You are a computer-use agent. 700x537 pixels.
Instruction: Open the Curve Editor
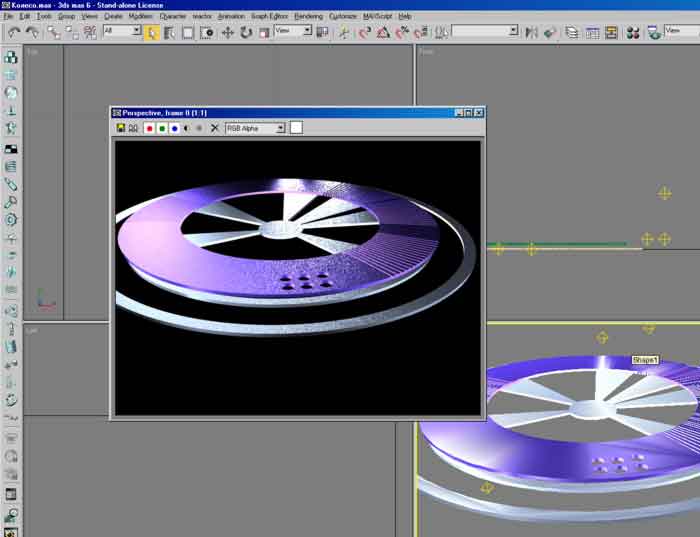pos(592,33)
